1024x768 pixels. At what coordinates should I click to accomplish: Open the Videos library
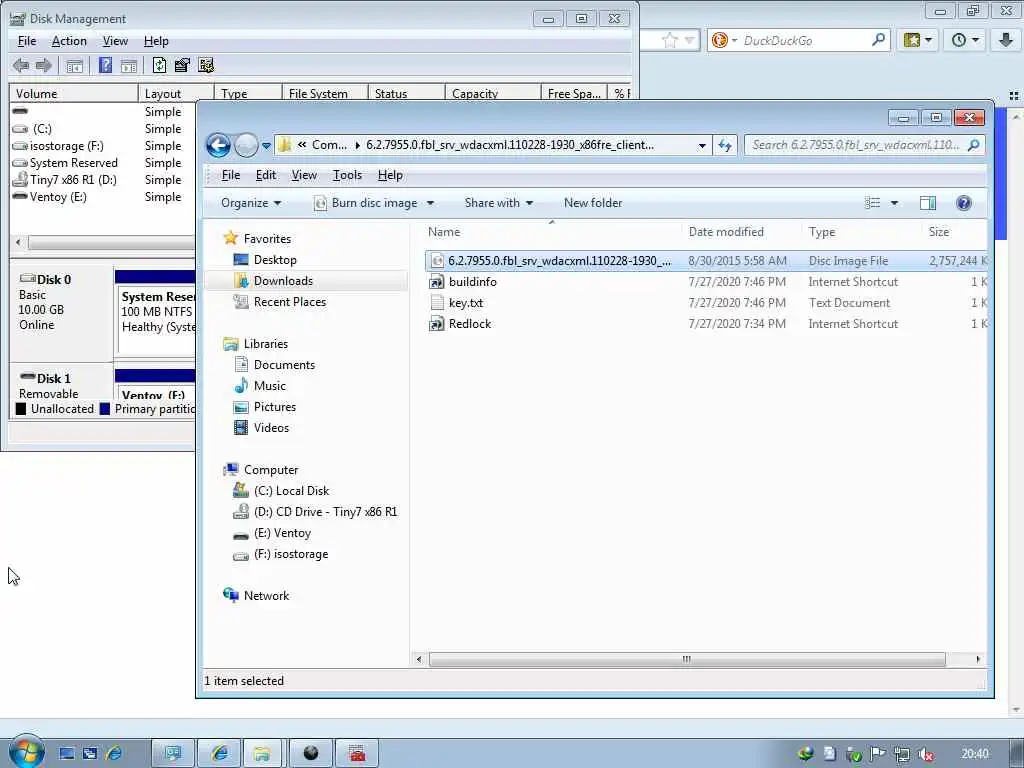271,428
